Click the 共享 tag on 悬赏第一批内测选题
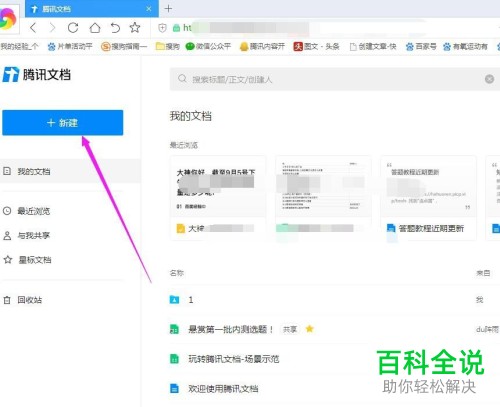This screenshot has height=407, width=500. click(290, 329)
